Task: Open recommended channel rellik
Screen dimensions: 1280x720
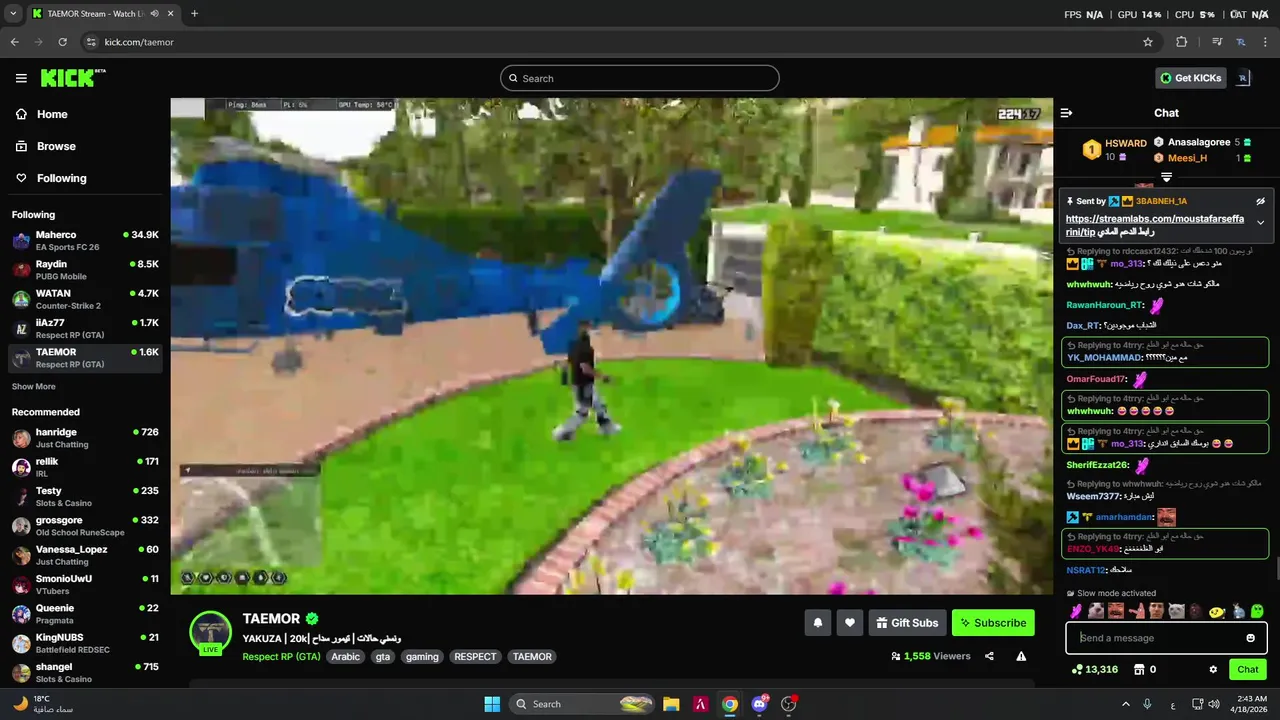Action: (x=85, y=467)
